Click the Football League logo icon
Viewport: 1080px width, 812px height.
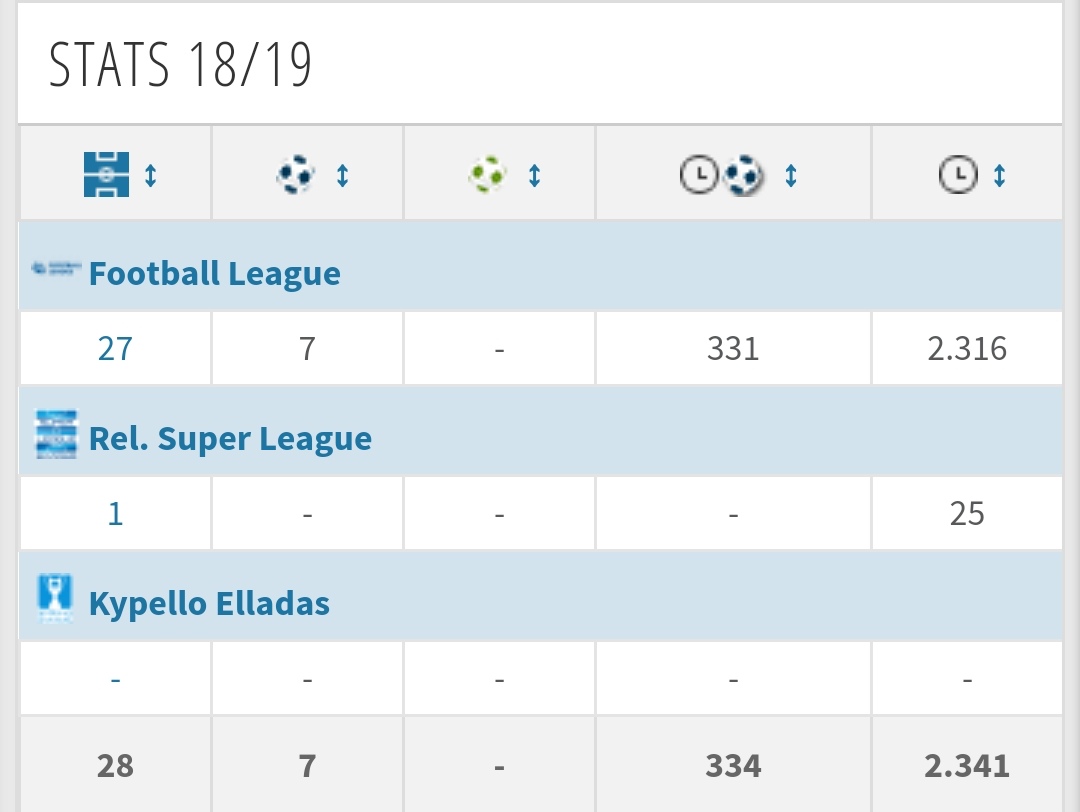click(56, 269)
